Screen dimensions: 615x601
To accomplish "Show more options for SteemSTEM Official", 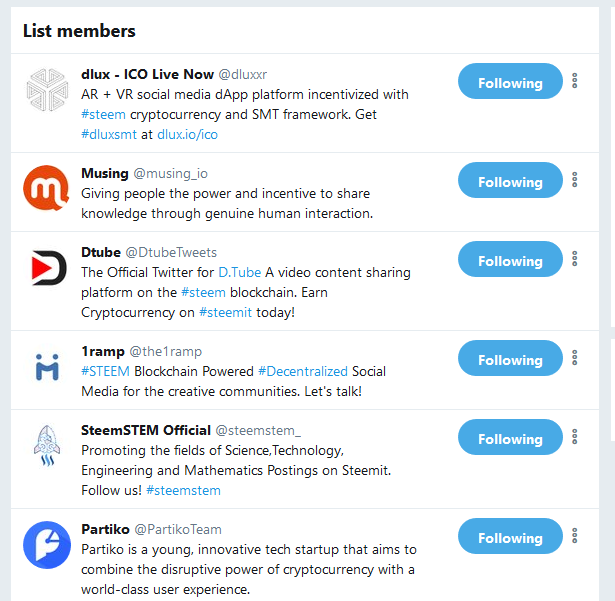I will click(575, 437).
